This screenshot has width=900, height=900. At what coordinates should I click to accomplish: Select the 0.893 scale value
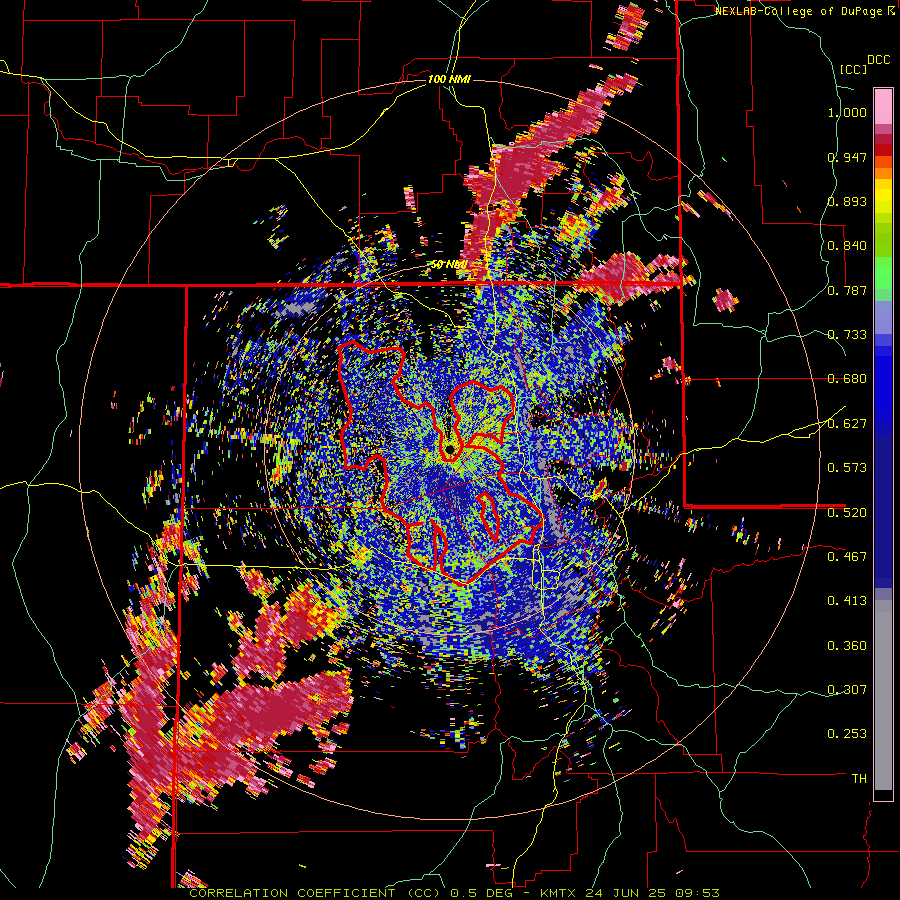(847, 201)
